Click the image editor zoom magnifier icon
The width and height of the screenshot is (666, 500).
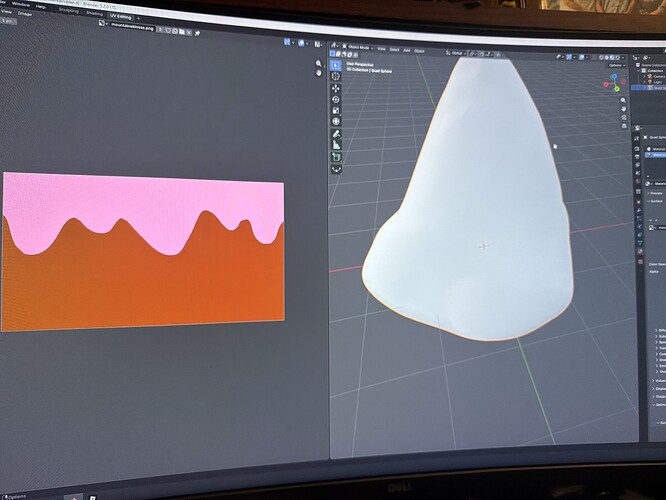pyautogui.click(x=319, y=63)
